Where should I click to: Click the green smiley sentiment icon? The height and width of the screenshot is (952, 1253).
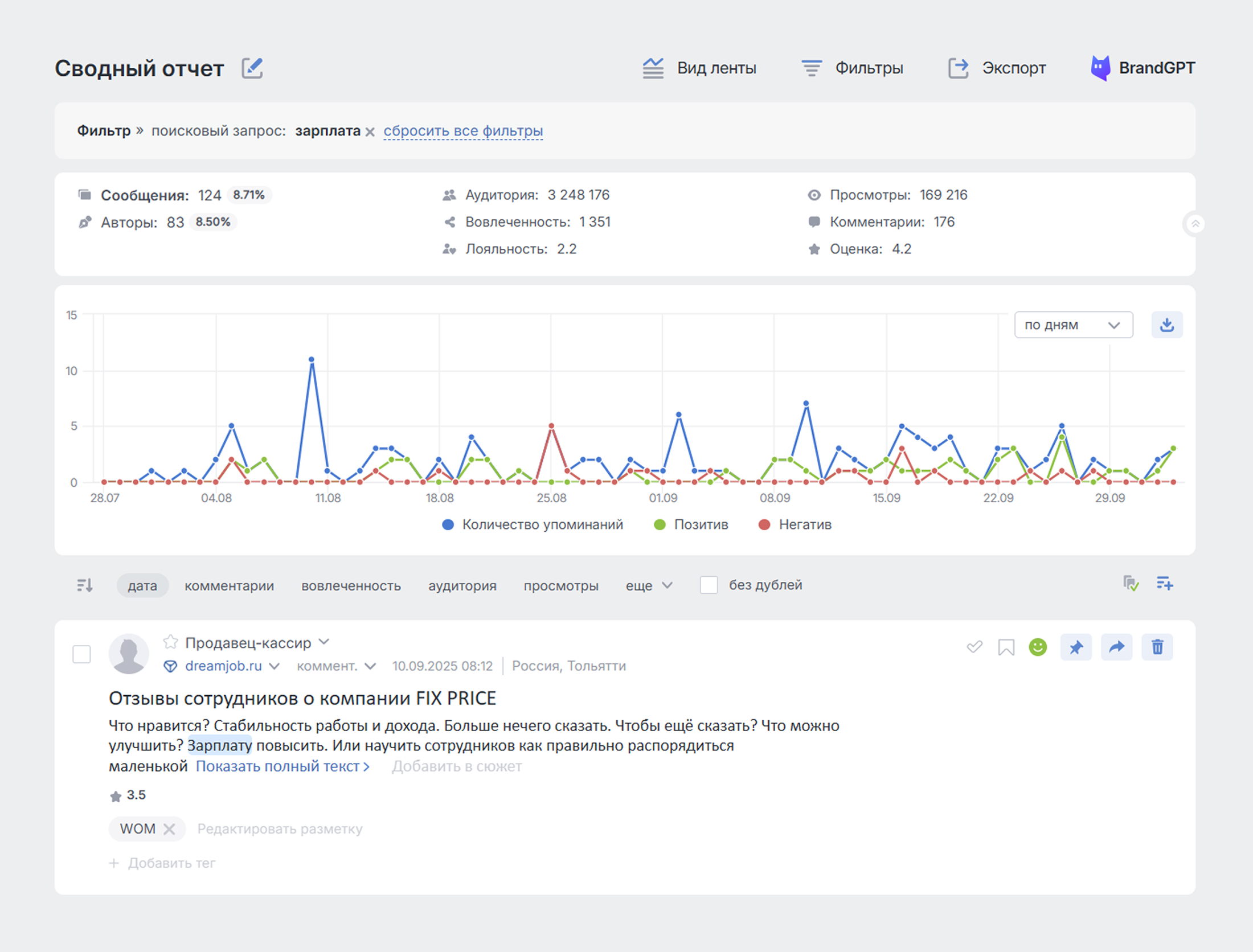click(x=1038, y=647)
